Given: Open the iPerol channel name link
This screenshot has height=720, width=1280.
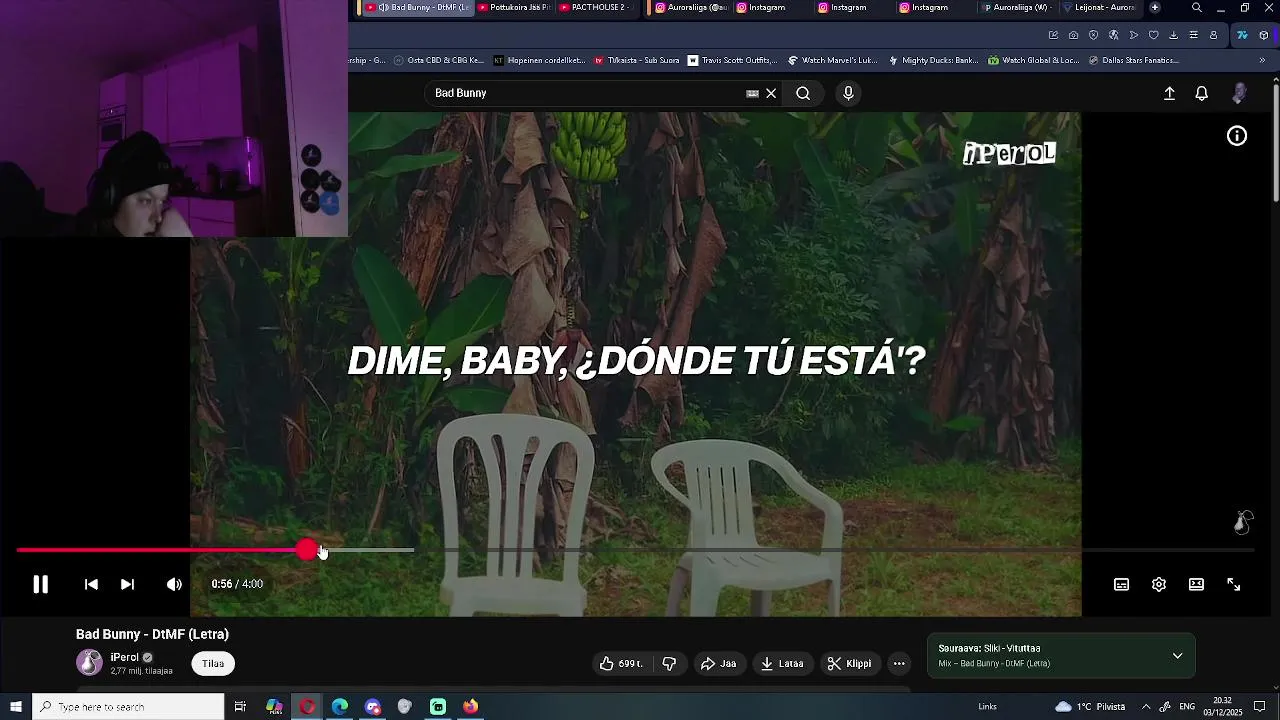Looking at the screenshot, I should [125, 657].
